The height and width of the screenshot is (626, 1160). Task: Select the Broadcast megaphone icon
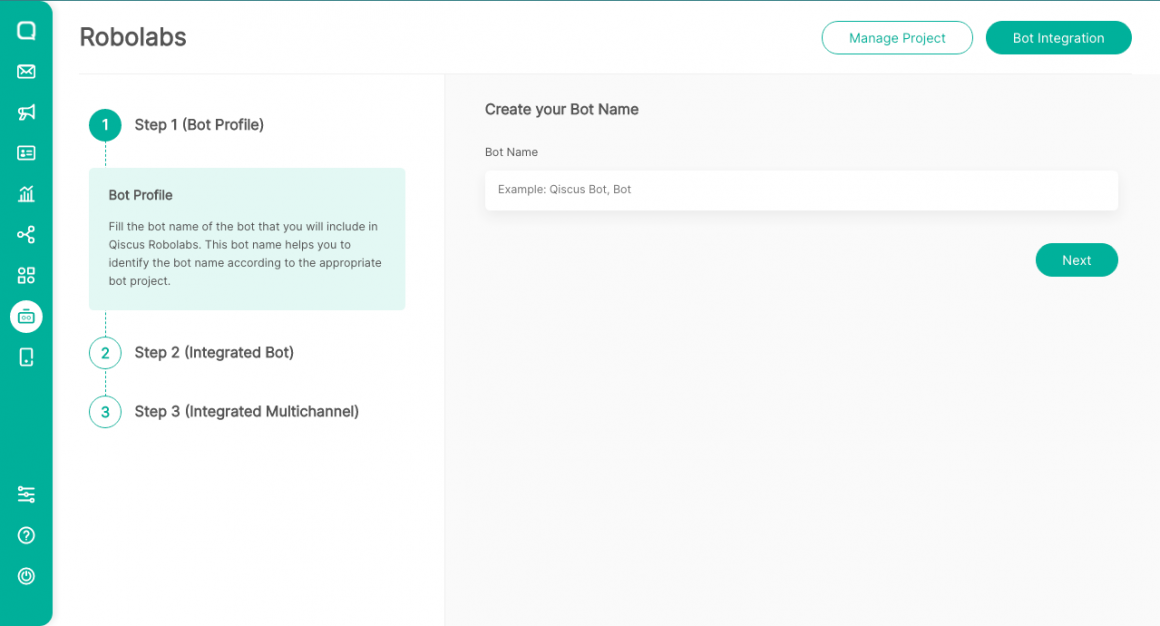coord(26,112)
